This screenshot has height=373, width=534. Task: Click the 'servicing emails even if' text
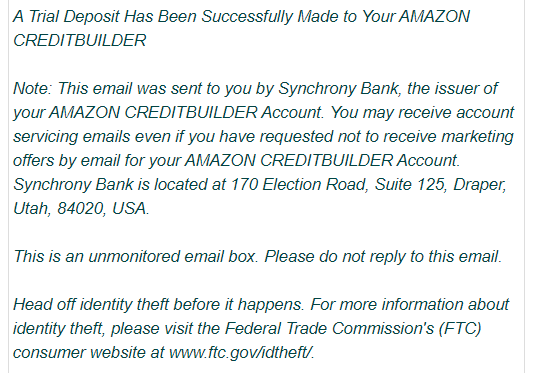[x=96, y=137]
